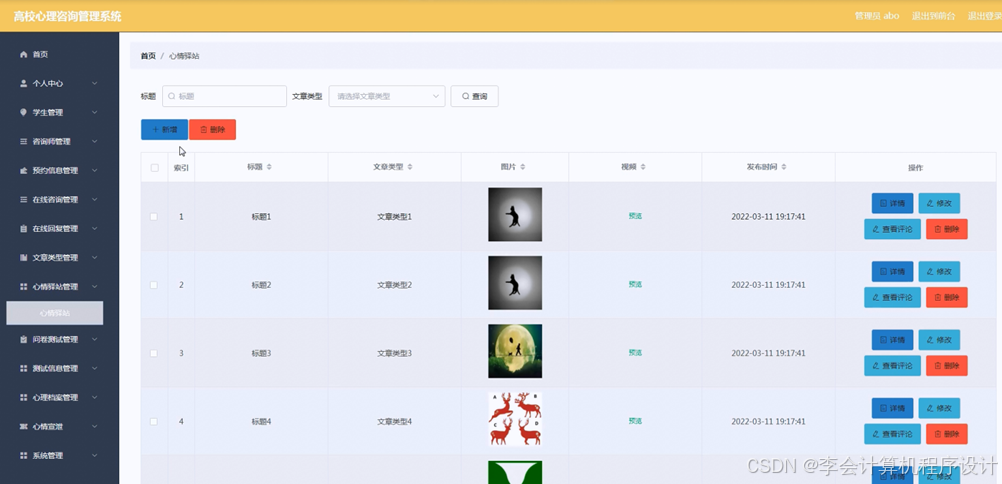Screen dimensions: 1002x484
Task: Tick the checkbox for row 标题1
Action: pos(154,217)
